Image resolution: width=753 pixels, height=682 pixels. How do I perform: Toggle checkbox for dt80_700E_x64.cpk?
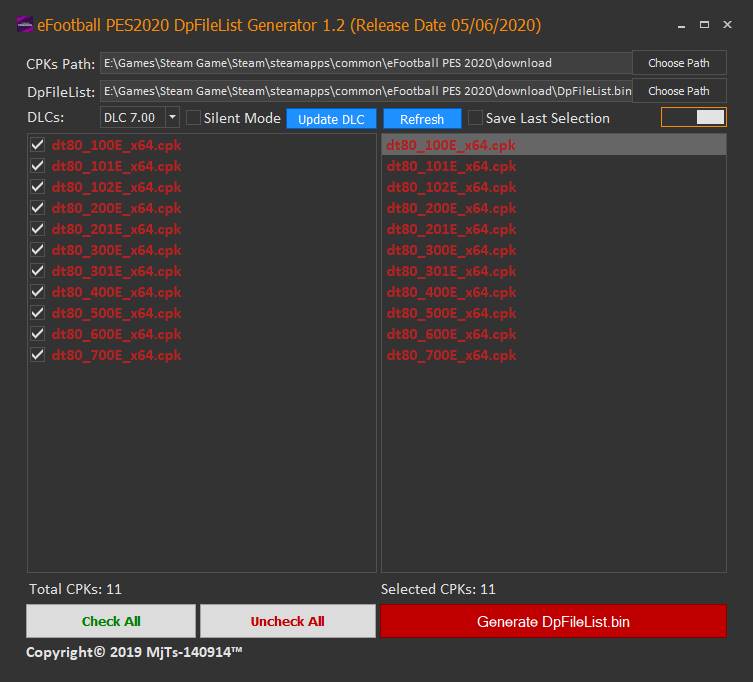[37, 355]
